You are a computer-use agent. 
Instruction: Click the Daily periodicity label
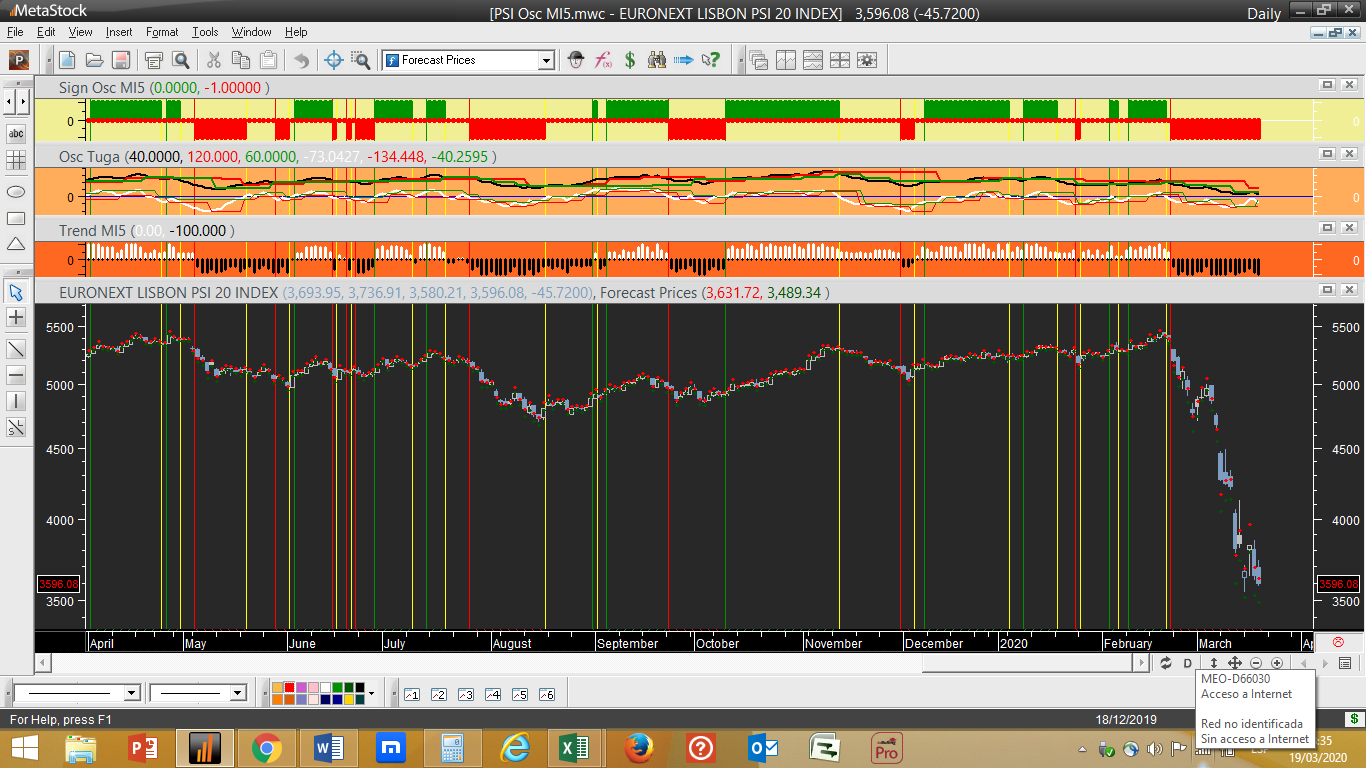click(1263, 13)
